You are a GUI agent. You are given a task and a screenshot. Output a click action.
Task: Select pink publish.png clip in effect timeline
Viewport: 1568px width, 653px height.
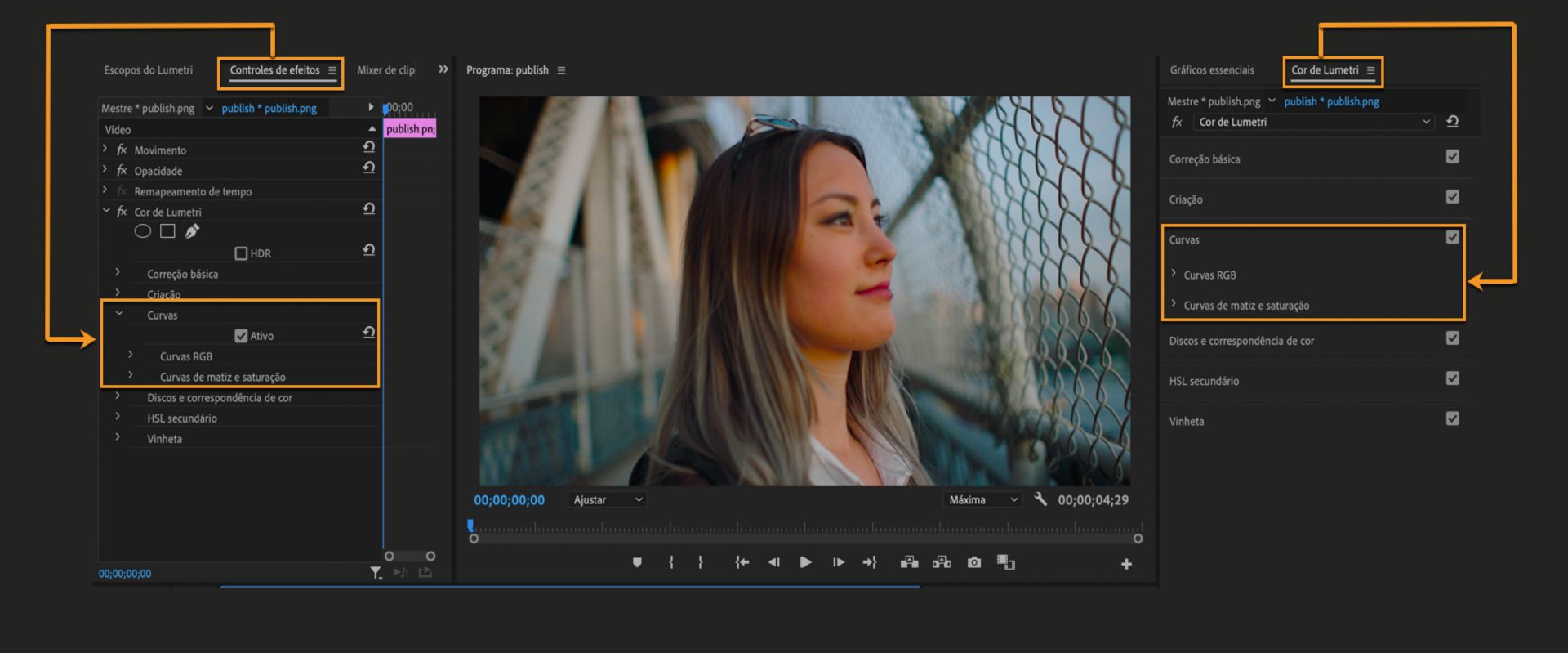(x=410, y=129)
